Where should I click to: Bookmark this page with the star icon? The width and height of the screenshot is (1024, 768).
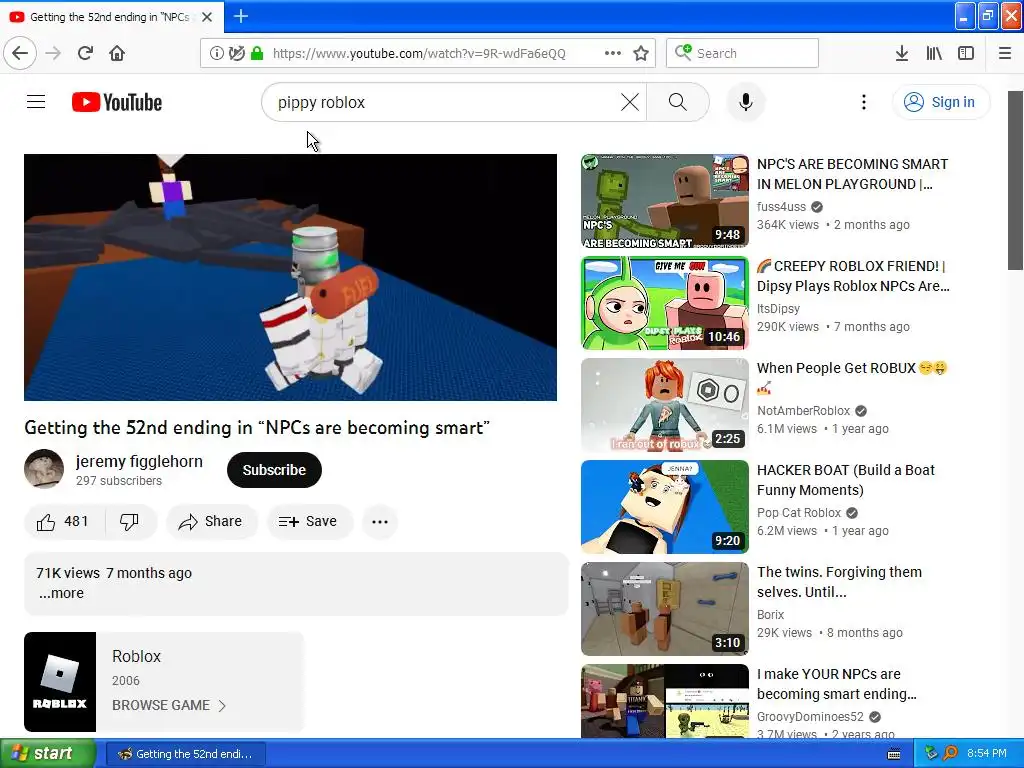click(x=641, y=53)
